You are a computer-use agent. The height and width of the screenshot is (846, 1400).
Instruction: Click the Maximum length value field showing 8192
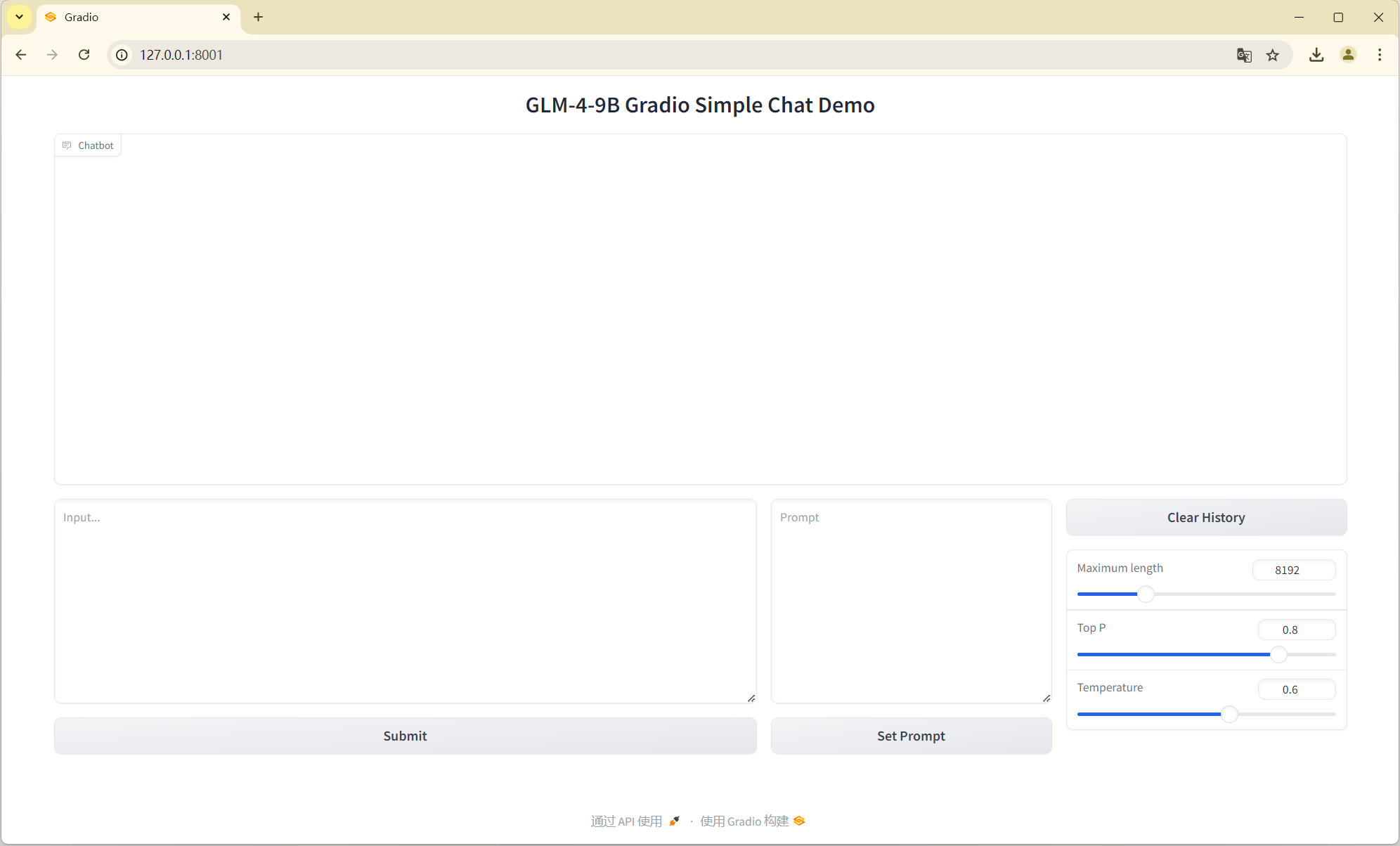(x=1293, y=570)
